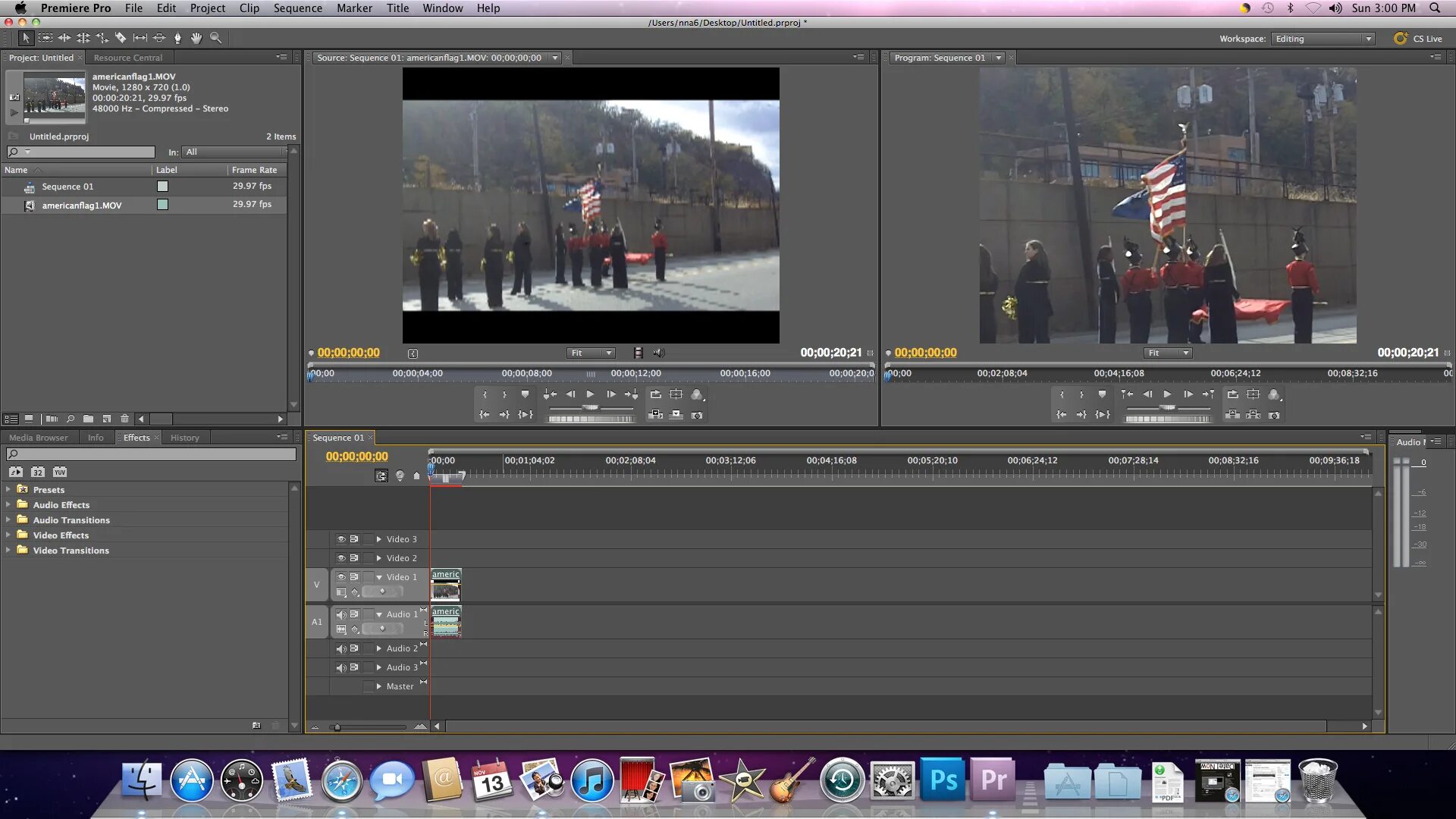Expand the Presets folder
This screenshot has width=1456, height=819.
(8, 490)
